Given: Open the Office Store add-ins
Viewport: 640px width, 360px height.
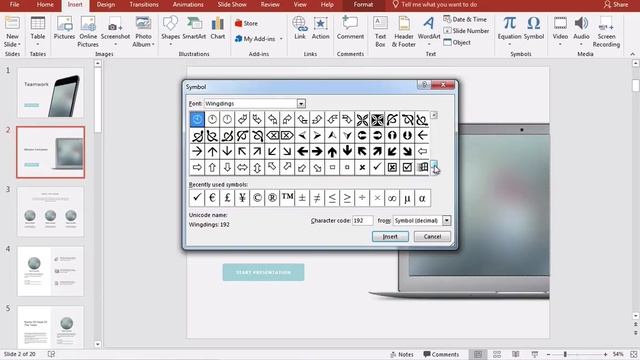Looking at the screenshot, I should [x=246, y=23].
